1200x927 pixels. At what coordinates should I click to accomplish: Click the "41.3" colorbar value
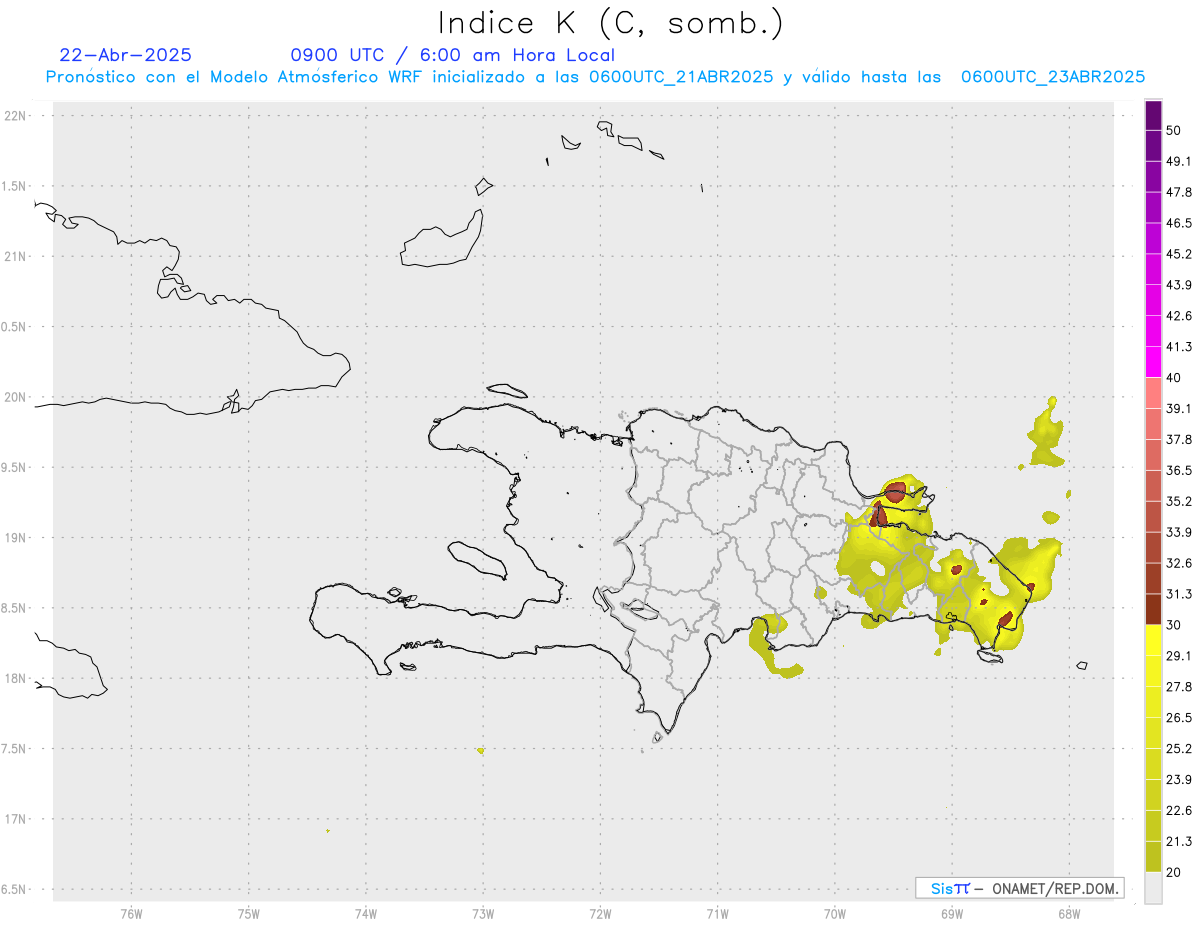click(1178, 347)
